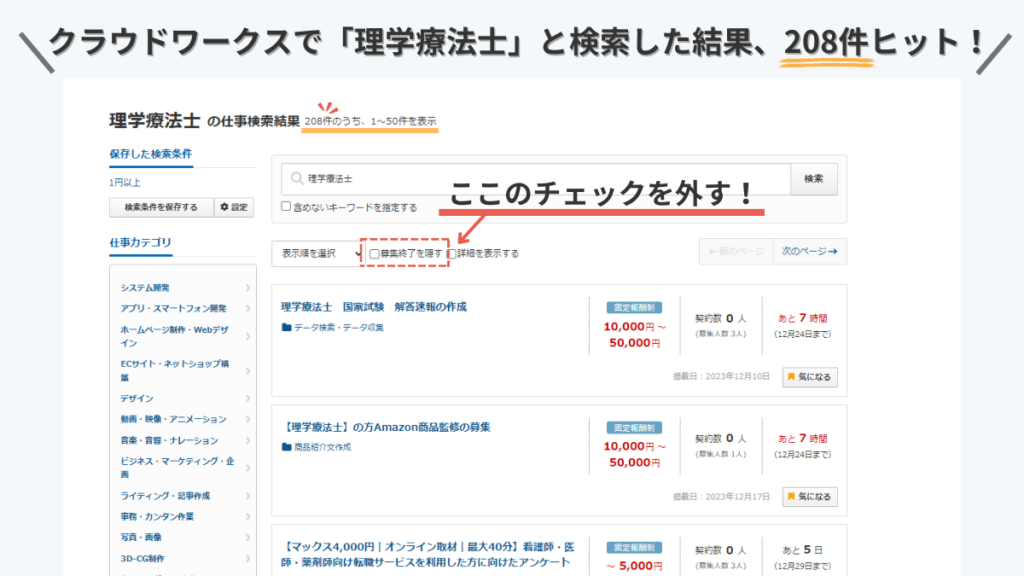
Task: Click the magnifier icon in search field
Action: 296,178
